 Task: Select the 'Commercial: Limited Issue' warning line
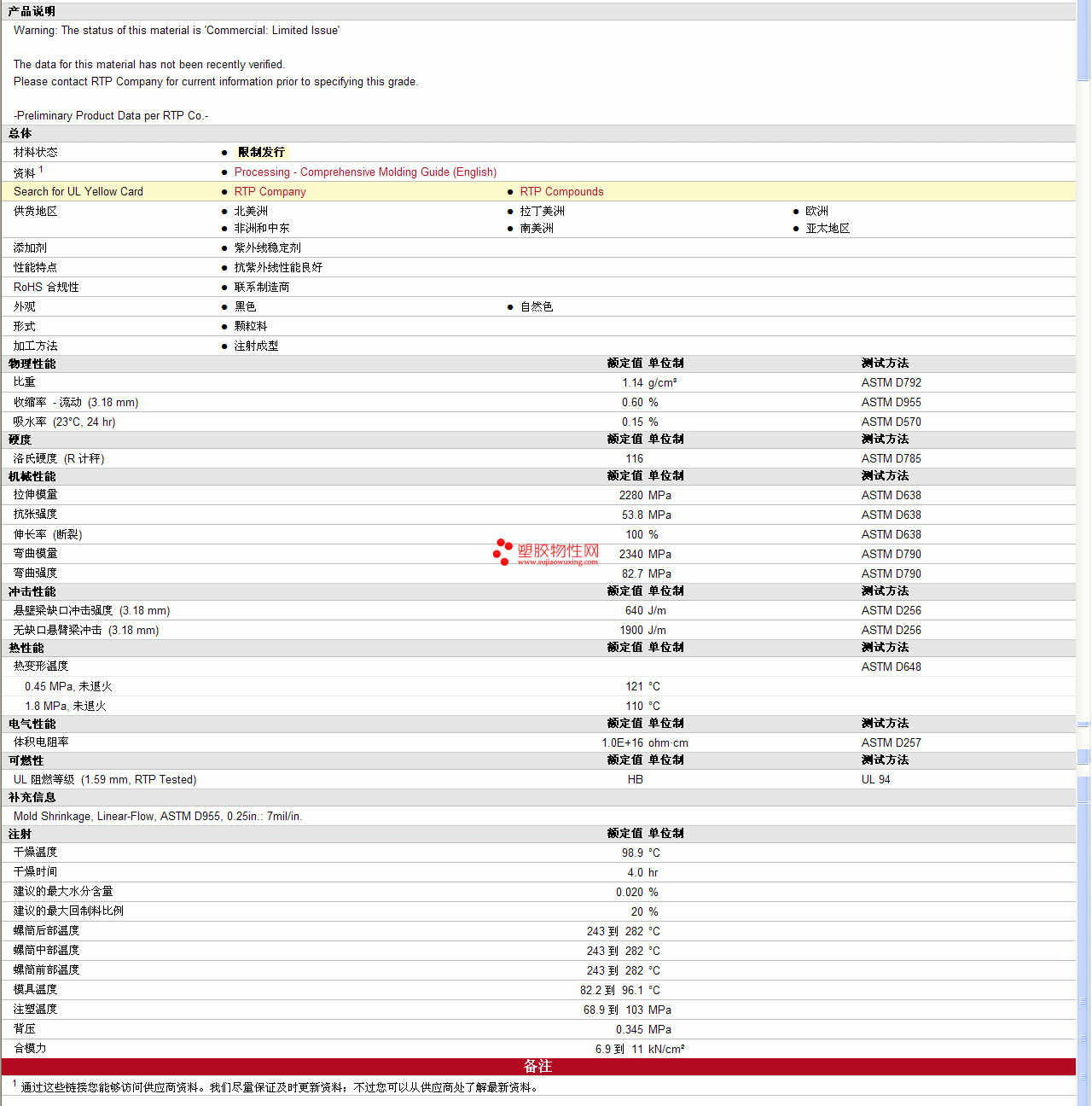[177, 31]
